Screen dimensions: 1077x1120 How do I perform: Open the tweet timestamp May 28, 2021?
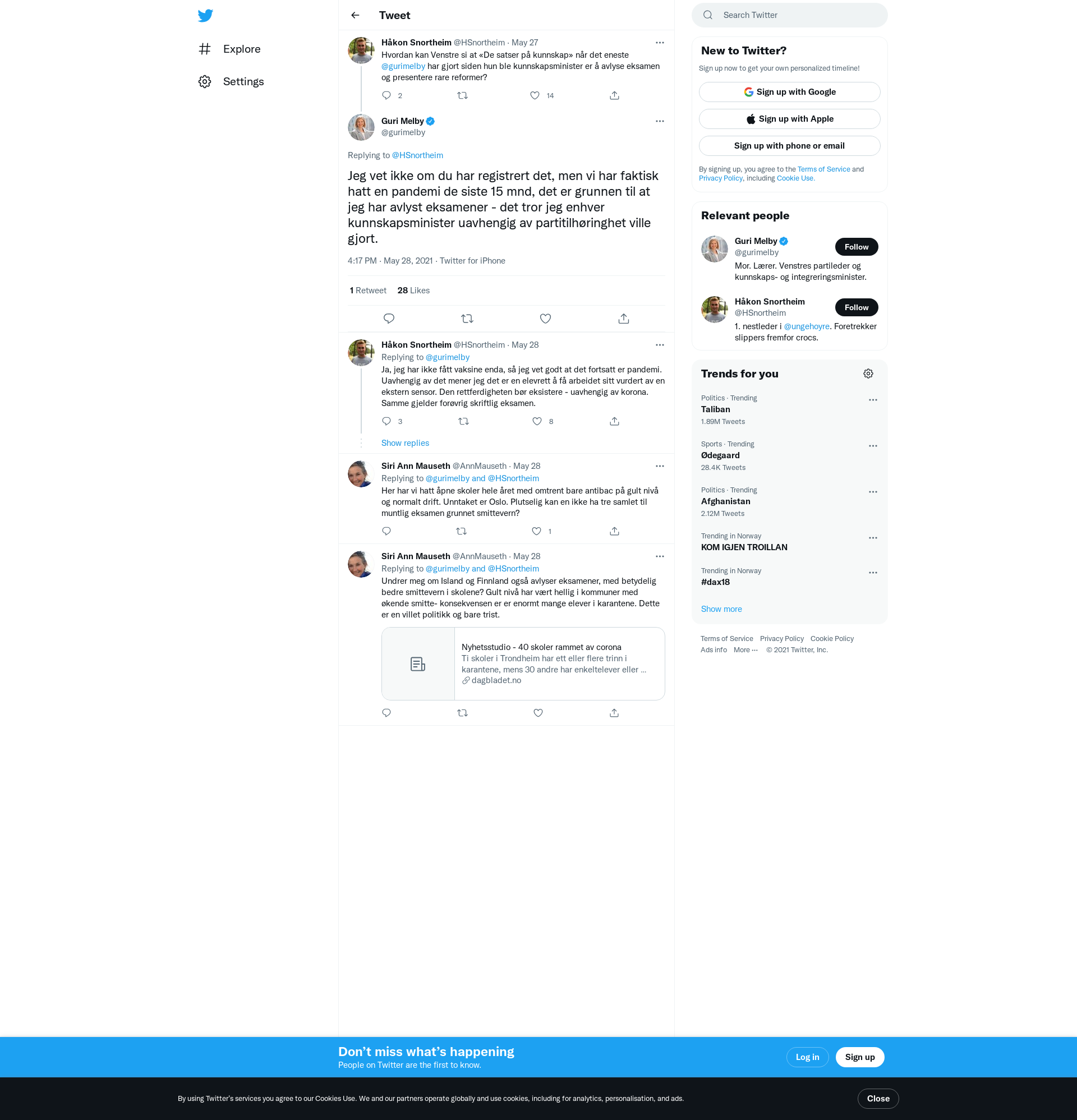[390, 261]
